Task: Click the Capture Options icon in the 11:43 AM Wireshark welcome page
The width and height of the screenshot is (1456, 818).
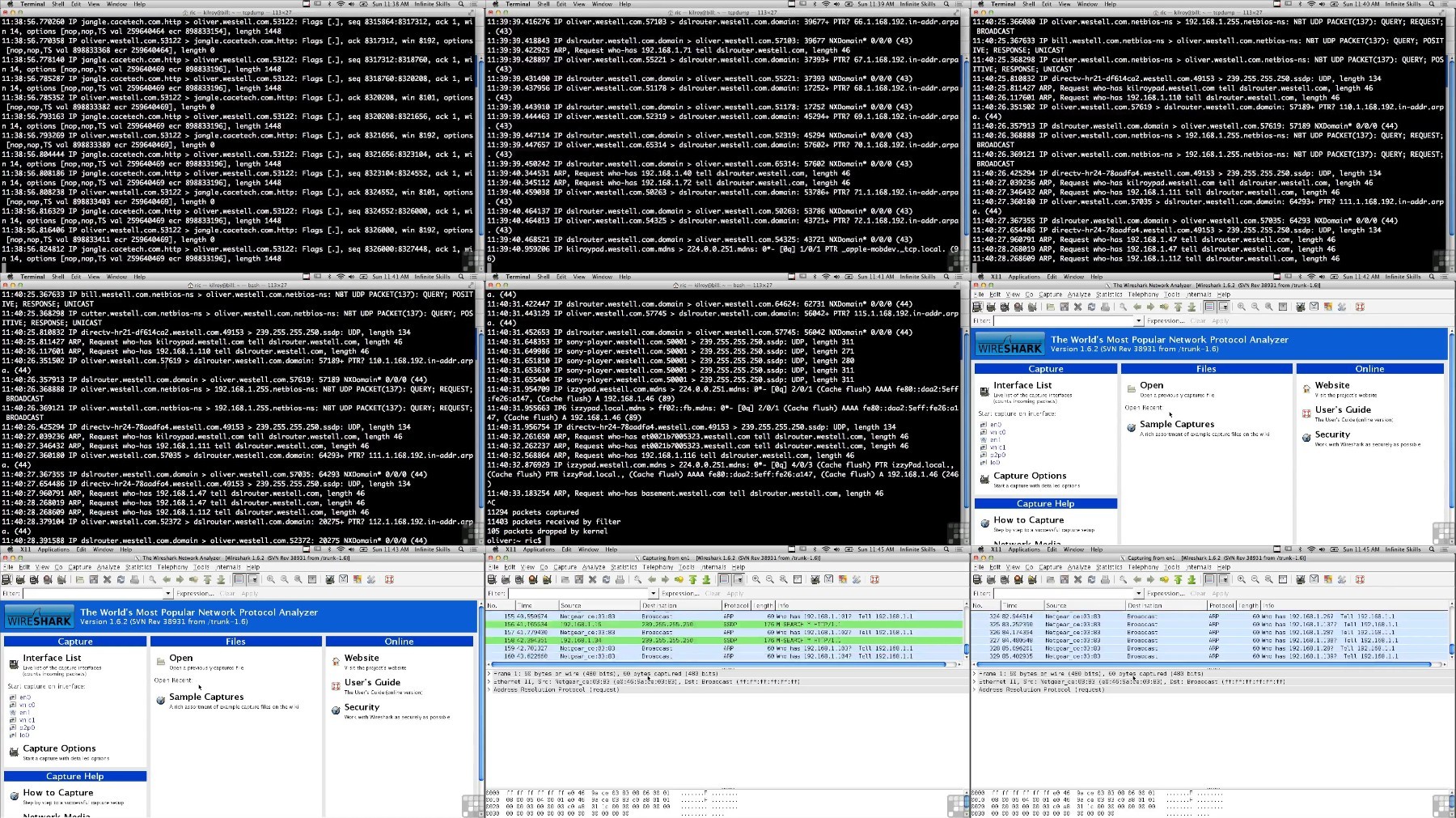Action: pyautogui.click(x=13, y=752)
